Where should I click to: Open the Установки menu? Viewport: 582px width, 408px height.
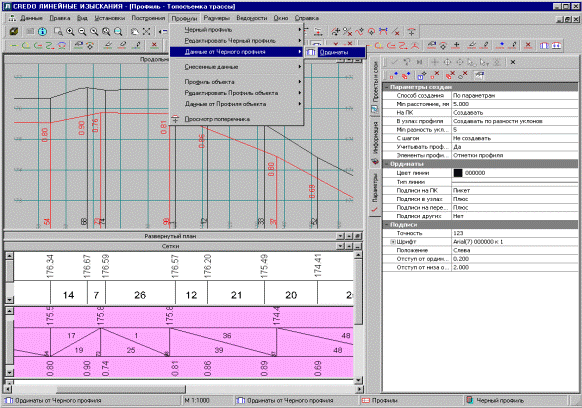pyautogui.click(x=109, y=18)
